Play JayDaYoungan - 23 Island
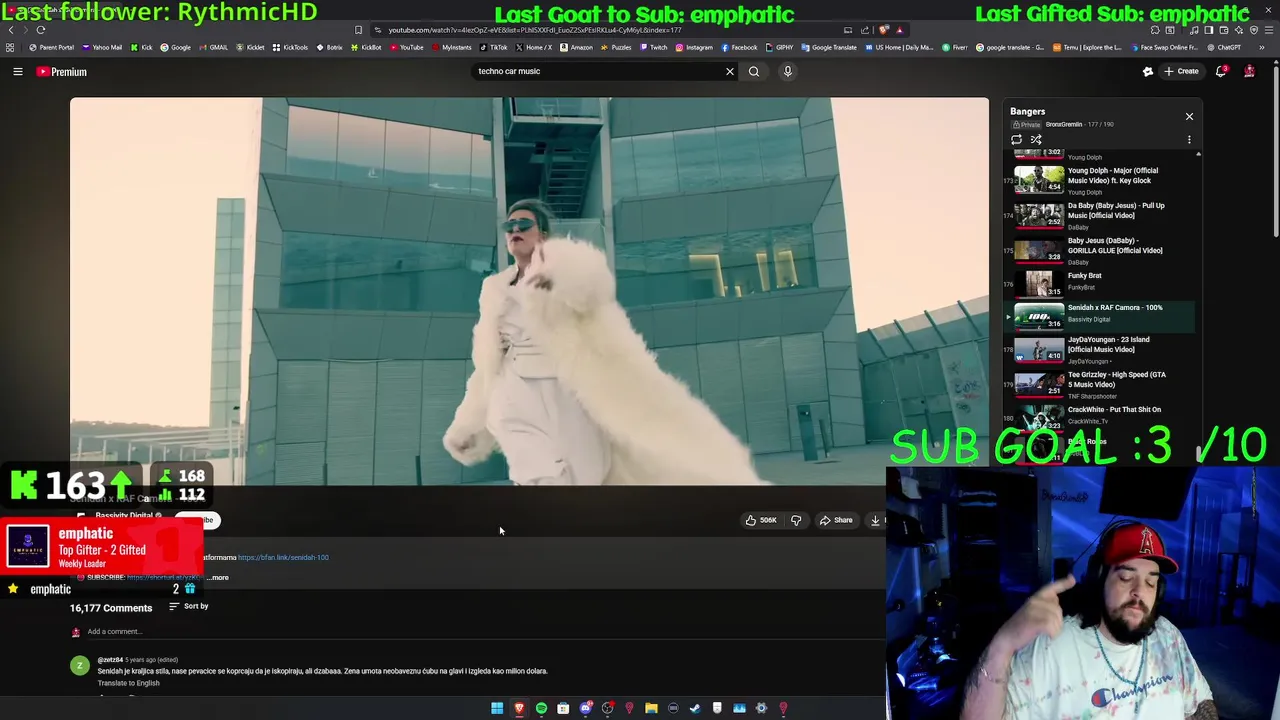 1098,349
